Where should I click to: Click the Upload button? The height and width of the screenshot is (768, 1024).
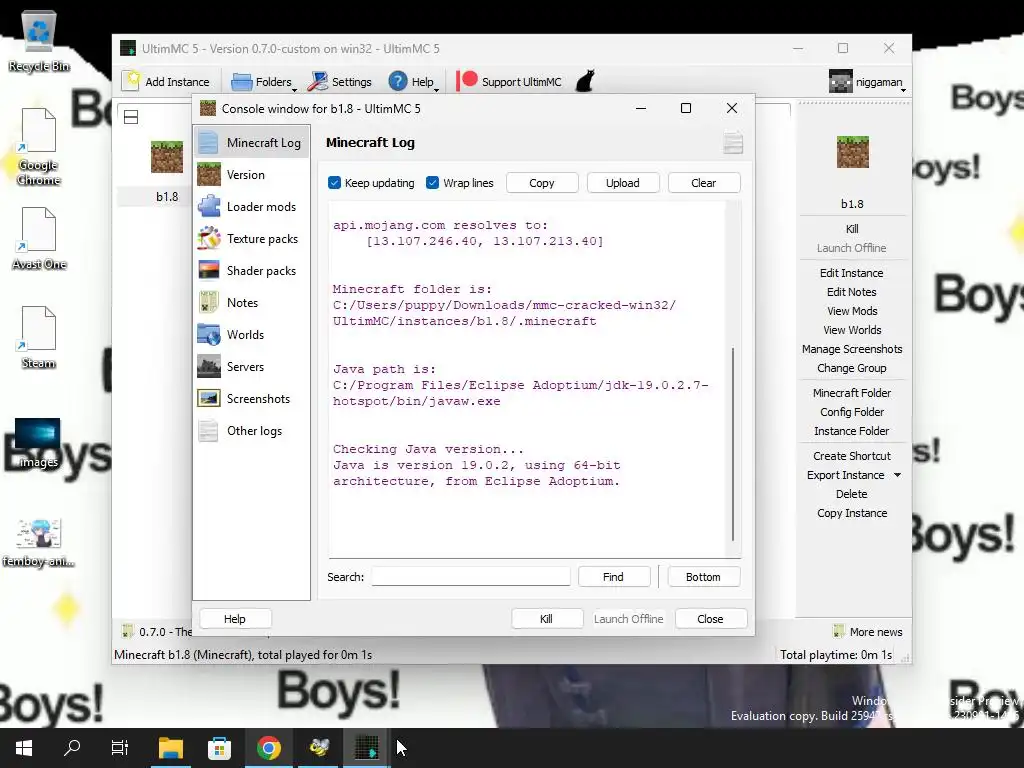tap(622, 183)
